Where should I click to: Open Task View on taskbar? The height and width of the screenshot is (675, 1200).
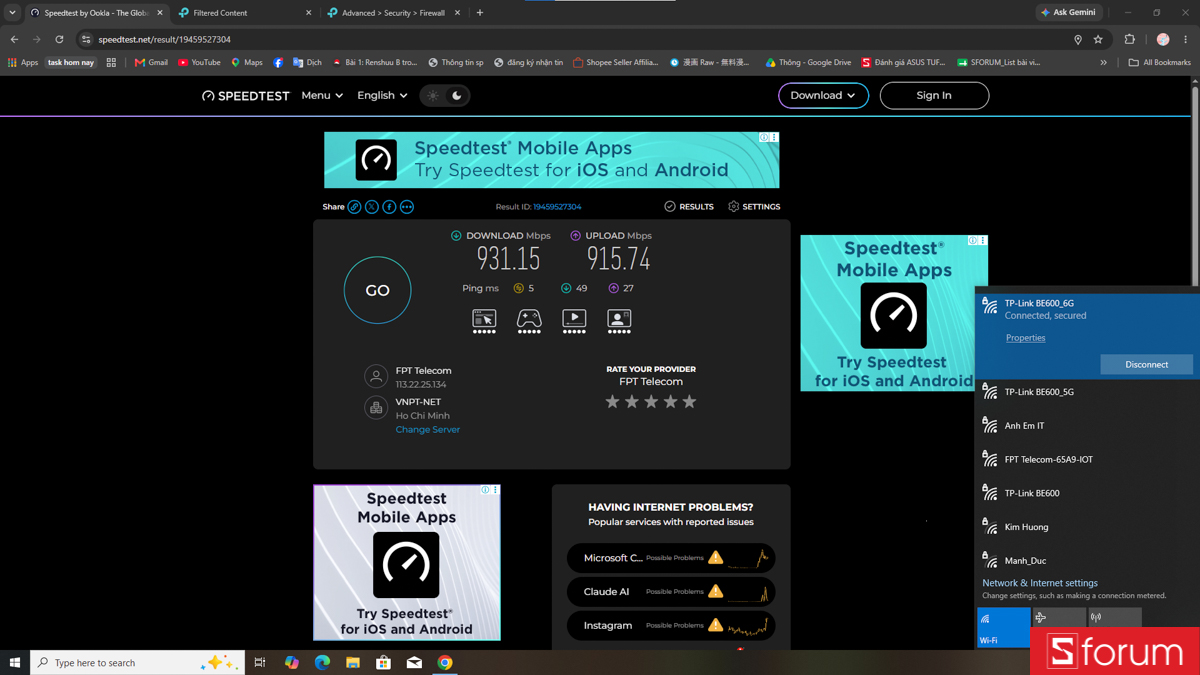(x=260, y=663)
